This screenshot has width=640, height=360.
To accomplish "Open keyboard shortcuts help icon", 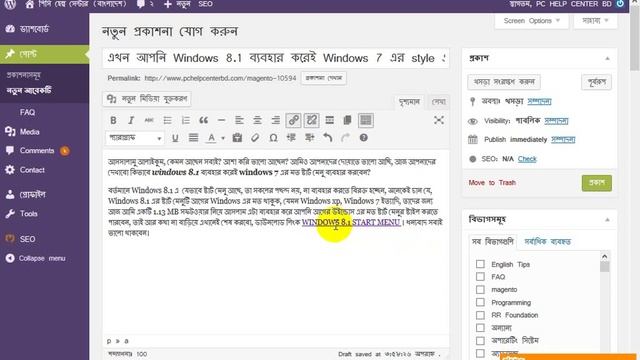I will click(x=363, y=138).
